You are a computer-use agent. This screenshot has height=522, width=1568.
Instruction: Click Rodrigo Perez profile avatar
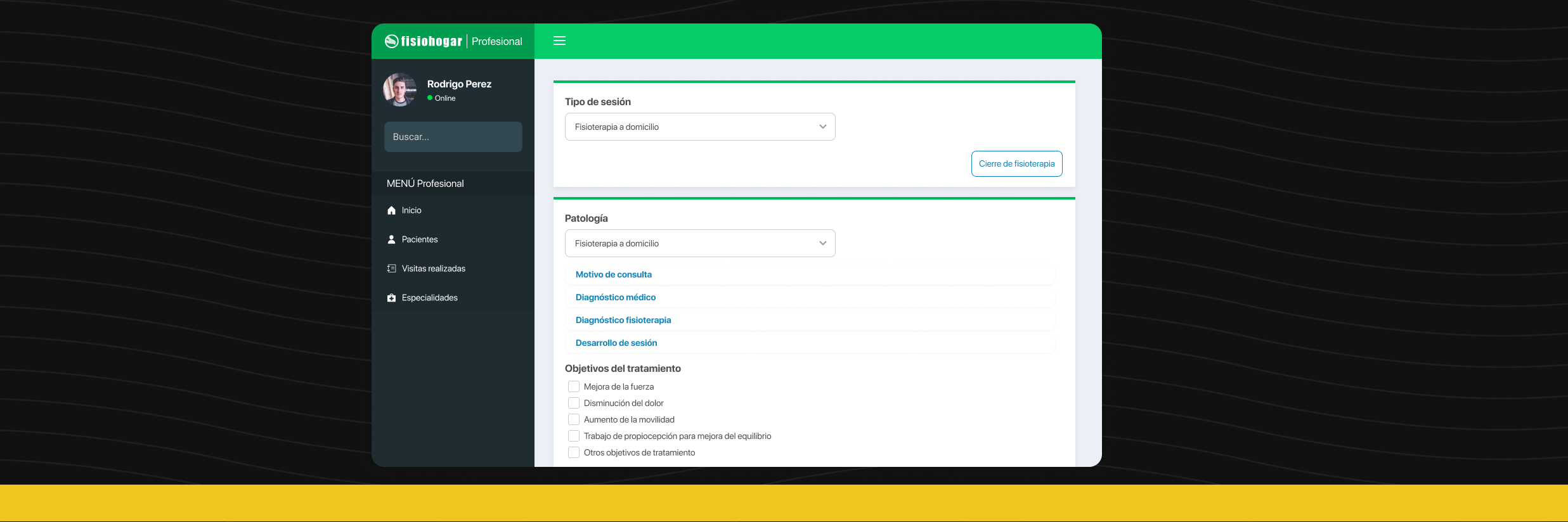[399, 89]
